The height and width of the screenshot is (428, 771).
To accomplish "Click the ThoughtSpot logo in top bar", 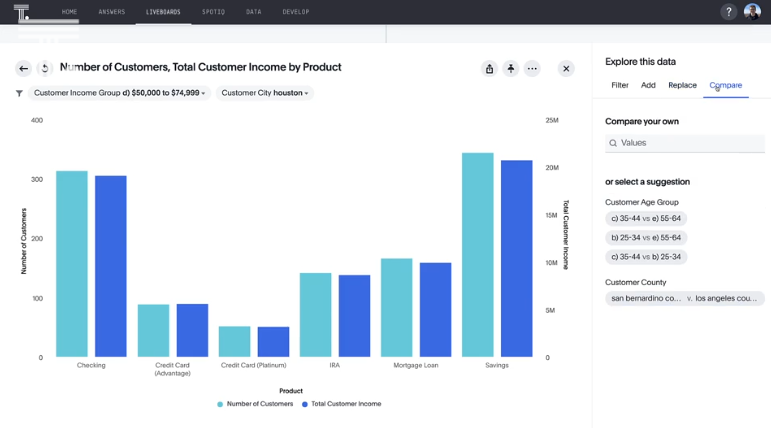I will click(21, 12).
